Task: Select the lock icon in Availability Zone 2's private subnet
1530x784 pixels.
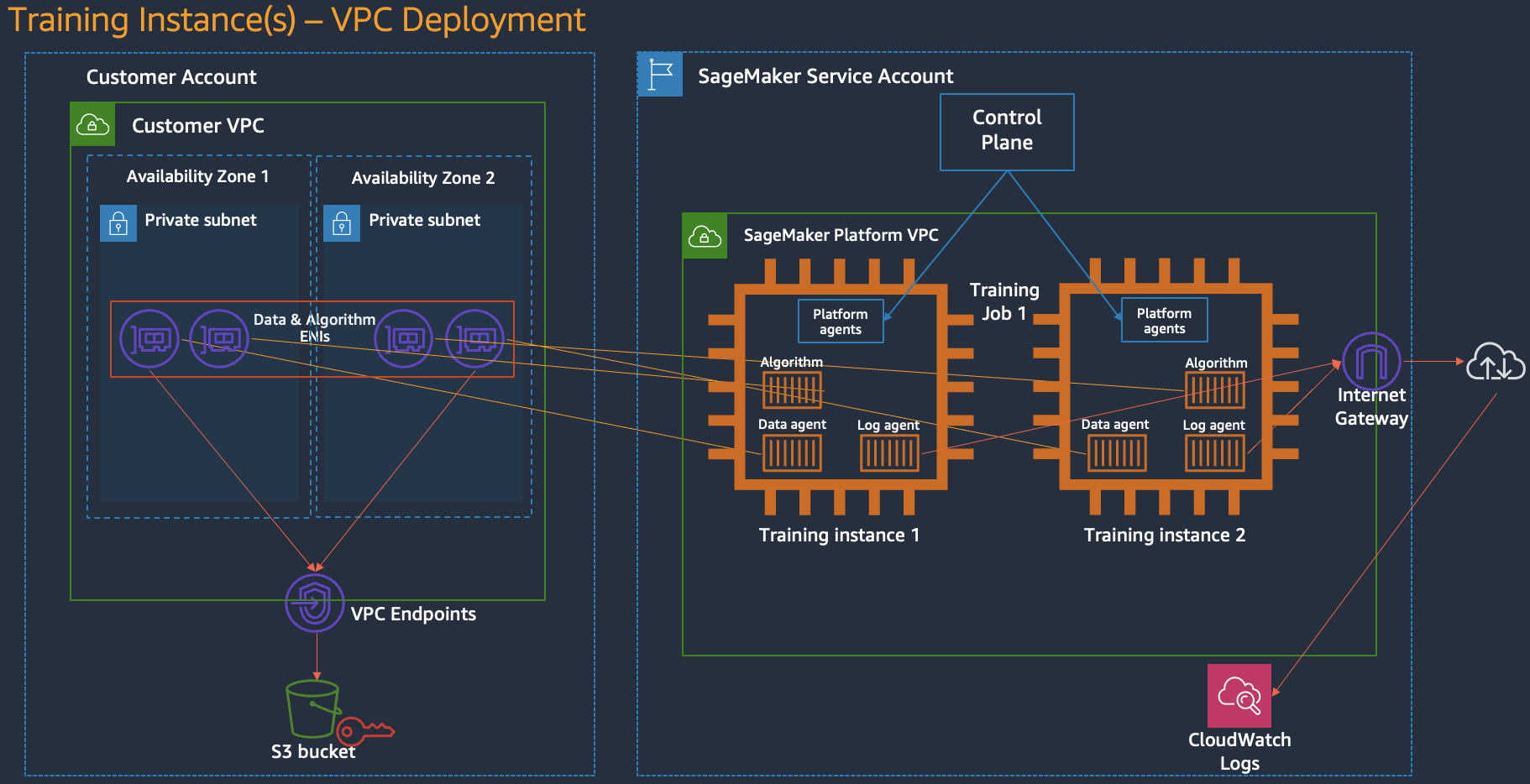Action: coord(342,223)
